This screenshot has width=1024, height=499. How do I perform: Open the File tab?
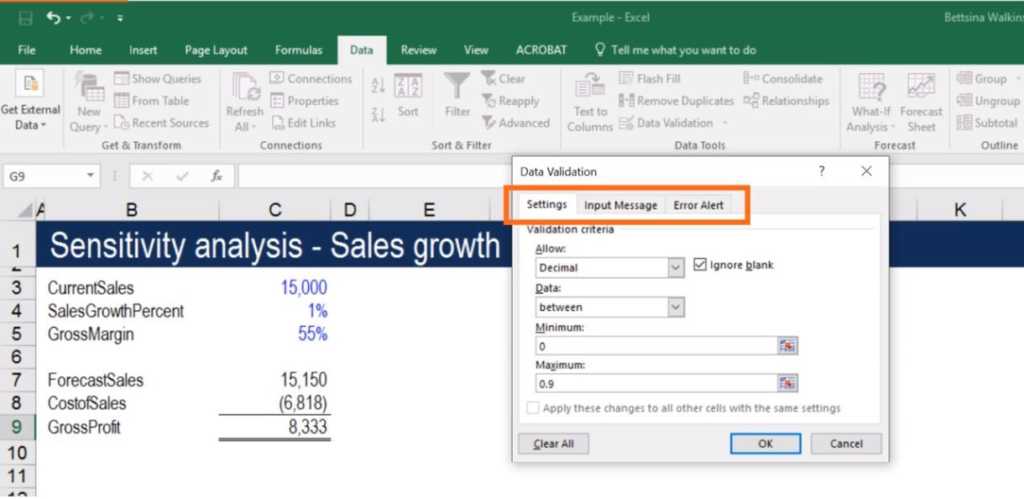pyautogui.click(x=27, y=50)
